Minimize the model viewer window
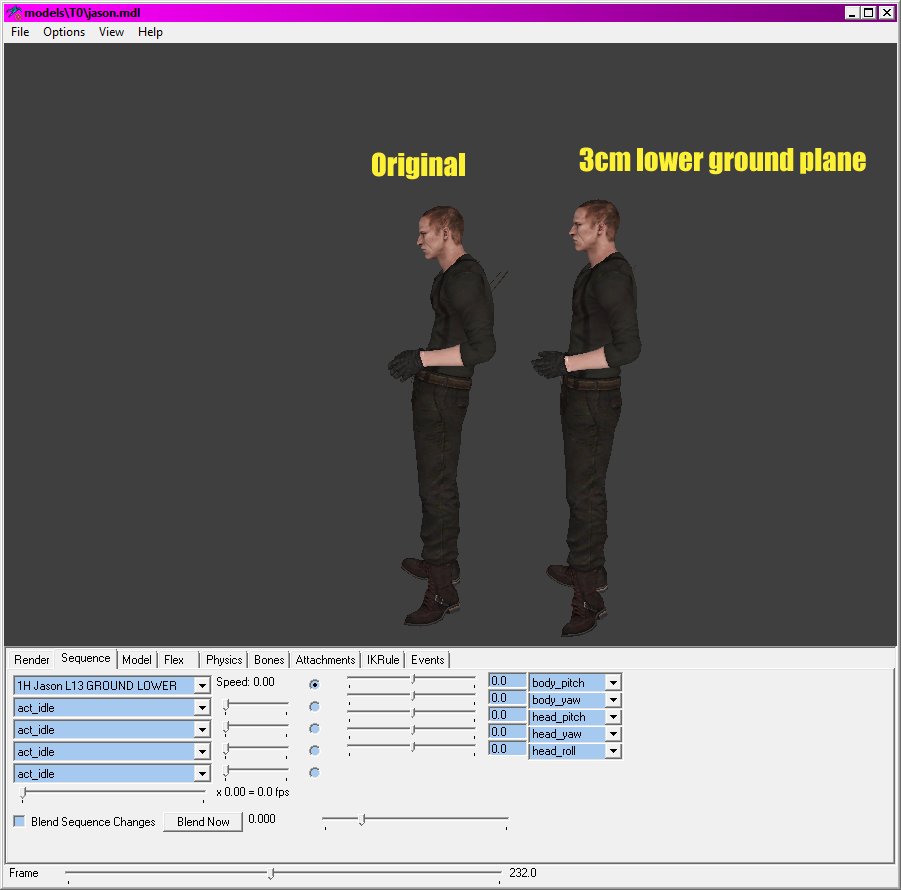The width and height of the screenshot is (901, 890). 852,13
